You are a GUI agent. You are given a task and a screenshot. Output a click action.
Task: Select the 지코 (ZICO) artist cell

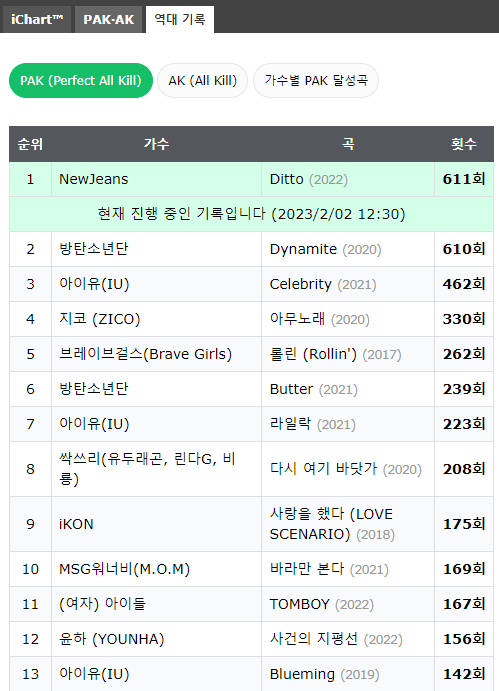pyautogui.click(x=156, y=319)
